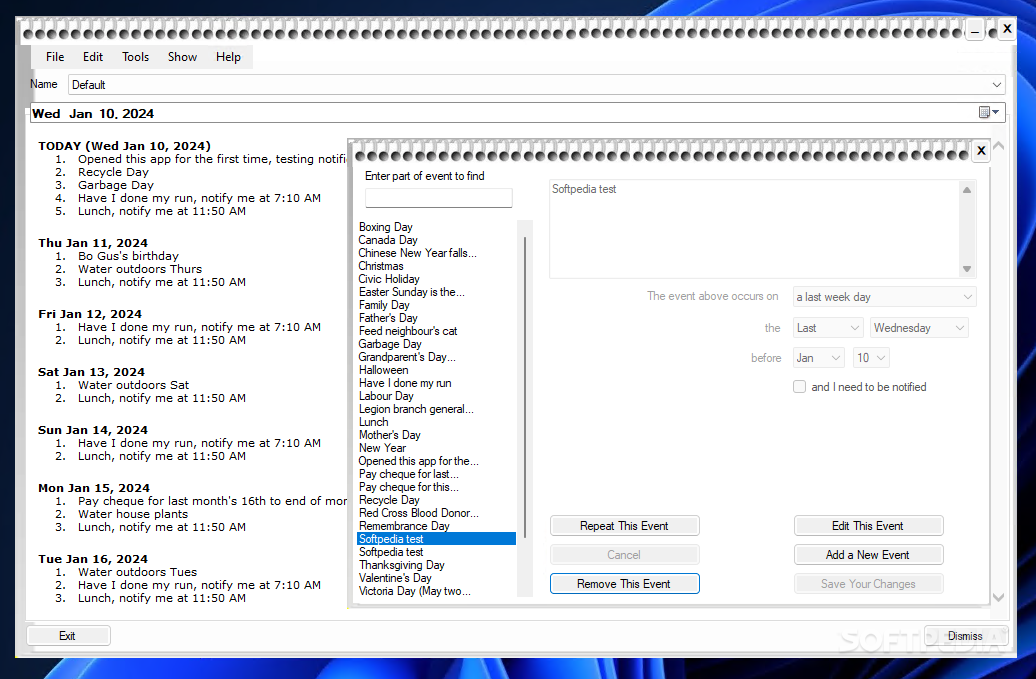Viewport: 1036px width, 679px height.
Task: Select 'Lunch' in the event list
Action: [374, 422]
